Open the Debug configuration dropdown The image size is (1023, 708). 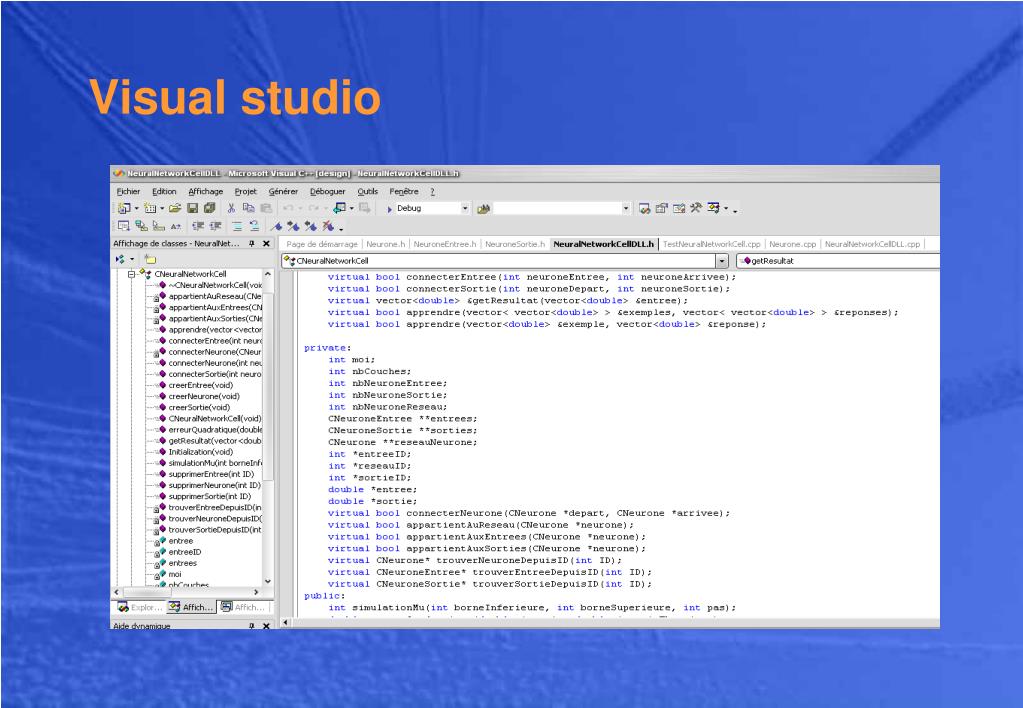465,208
